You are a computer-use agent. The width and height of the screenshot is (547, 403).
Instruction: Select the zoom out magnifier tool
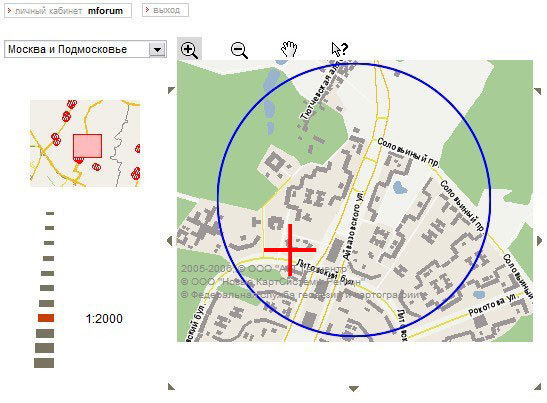pos(239,50)
